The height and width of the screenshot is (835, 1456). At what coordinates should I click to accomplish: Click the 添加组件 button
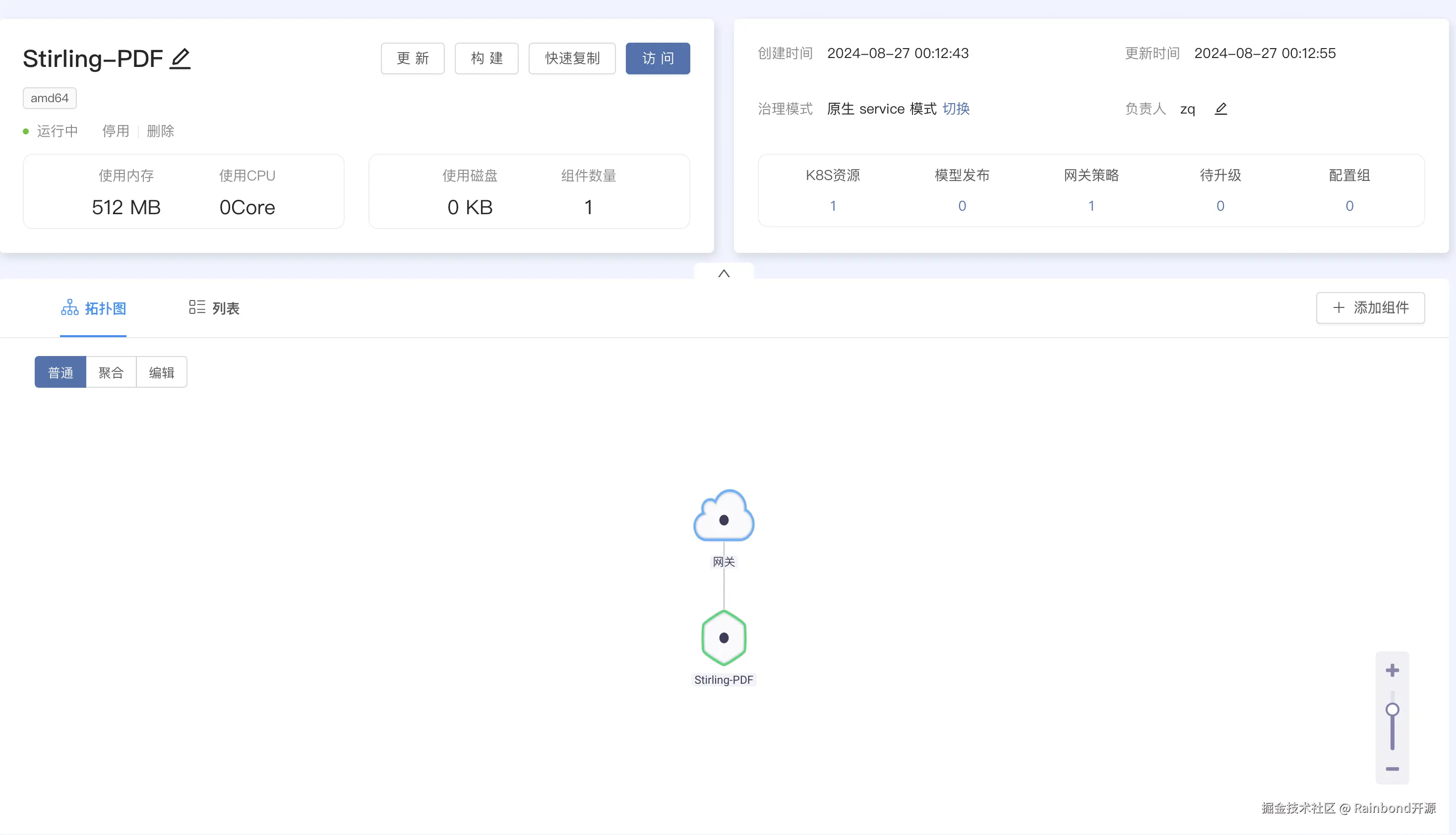(x=1370, y=308)
